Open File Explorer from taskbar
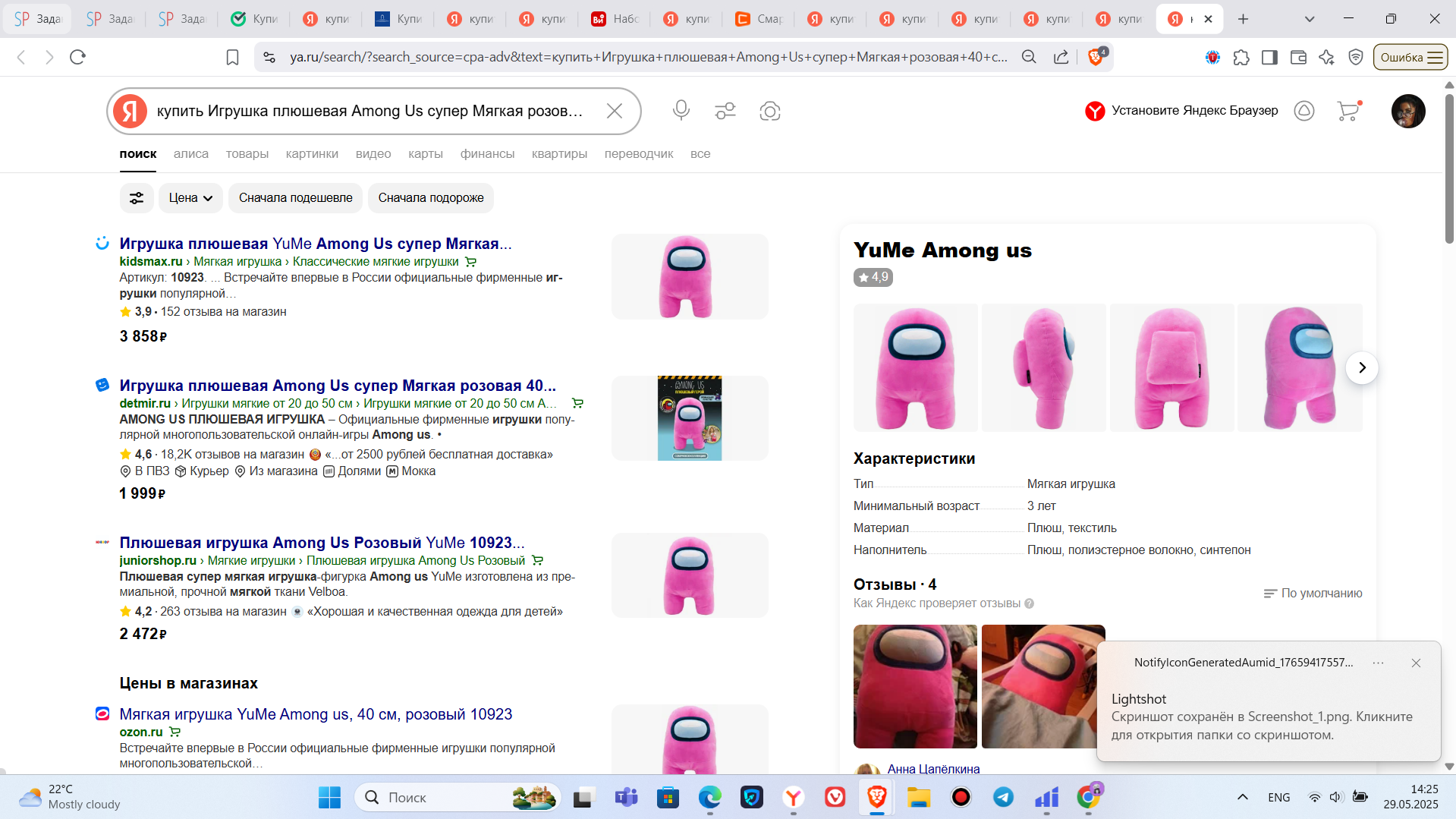Image resolution: width=1456 pixels, height=819 pixels. click(x=919, y=797)
